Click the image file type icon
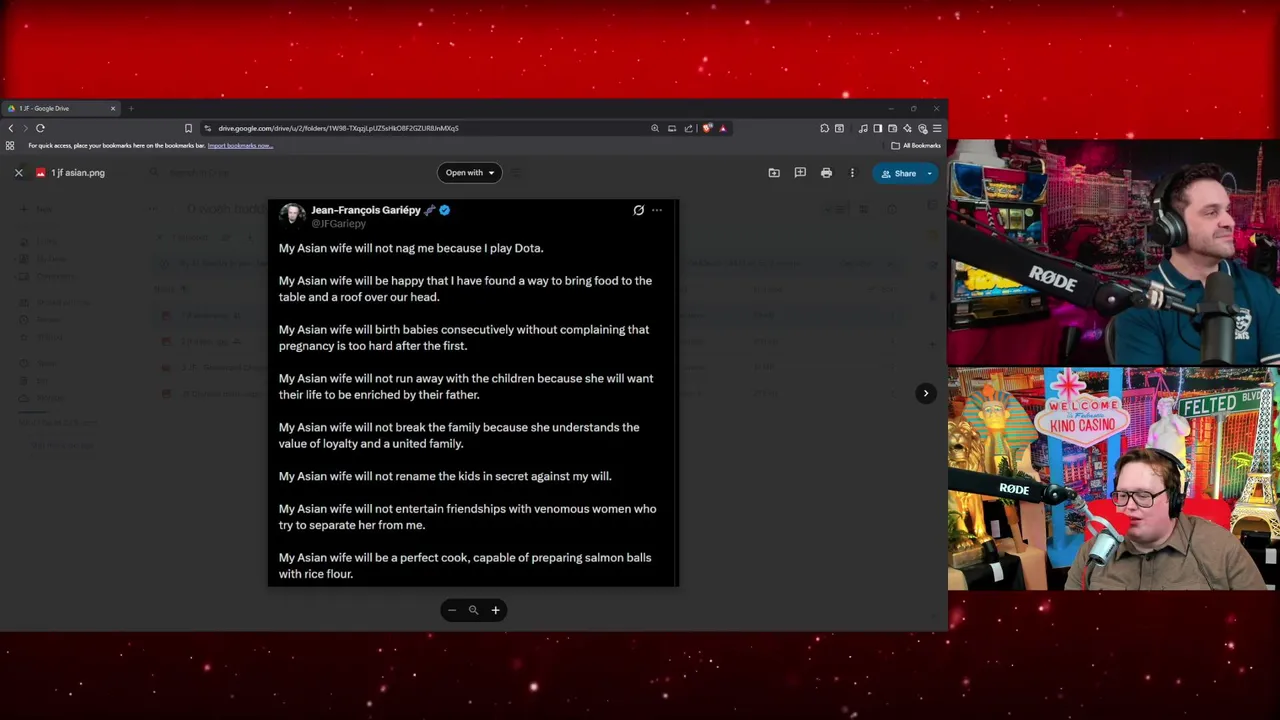 tap(41, 173)
